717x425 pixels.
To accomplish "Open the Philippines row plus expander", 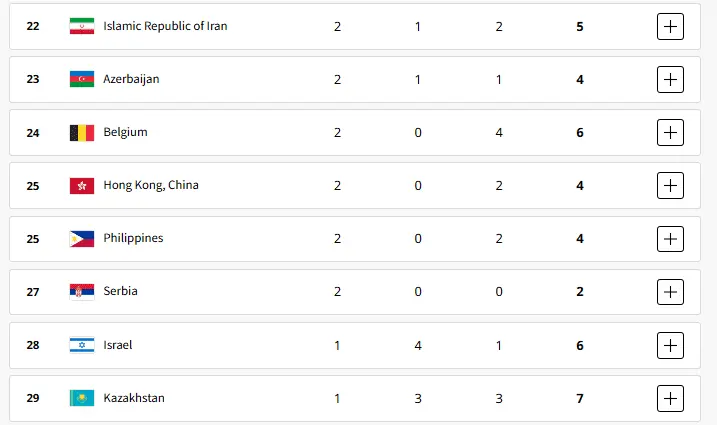I will (x=670, y=238).
